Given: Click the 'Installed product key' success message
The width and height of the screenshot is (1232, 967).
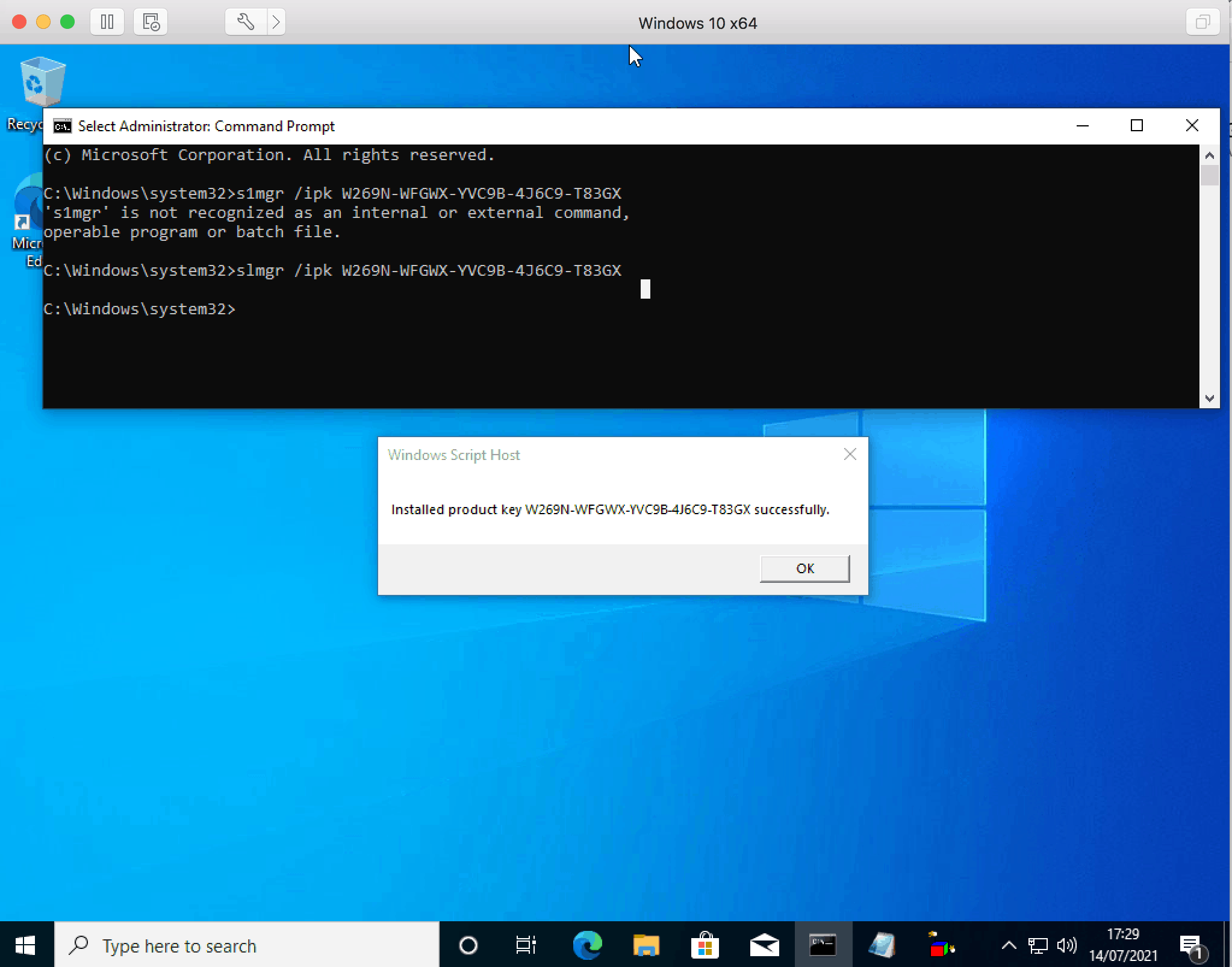Looking at the screenshot, I should (610, 509).
